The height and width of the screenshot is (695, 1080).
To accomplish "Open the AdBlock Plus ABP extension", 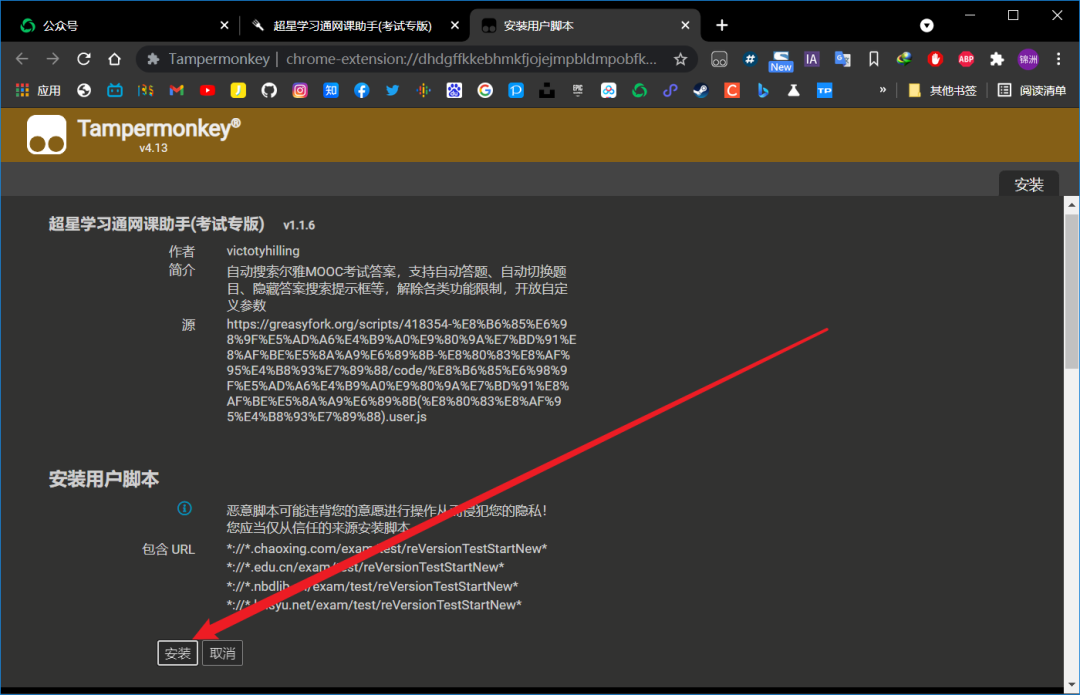I will (966, 59).
